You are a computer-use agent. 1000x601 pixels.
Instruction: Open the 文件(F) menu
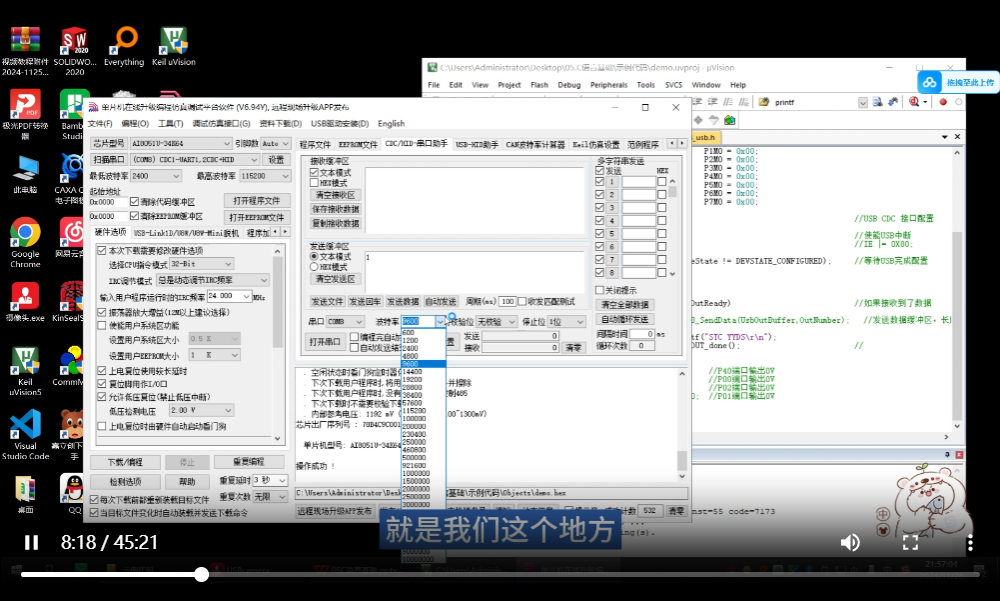click(100, 124)
